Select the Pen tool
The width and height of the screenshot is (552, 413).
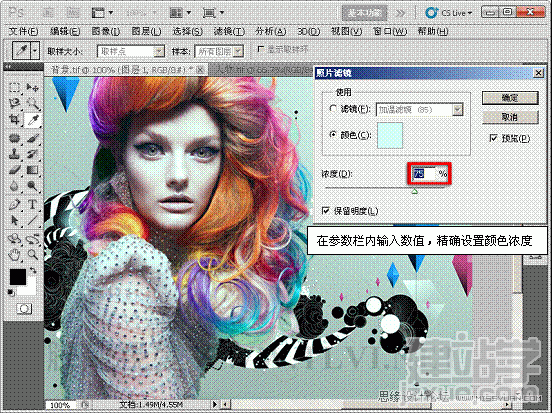14,204
